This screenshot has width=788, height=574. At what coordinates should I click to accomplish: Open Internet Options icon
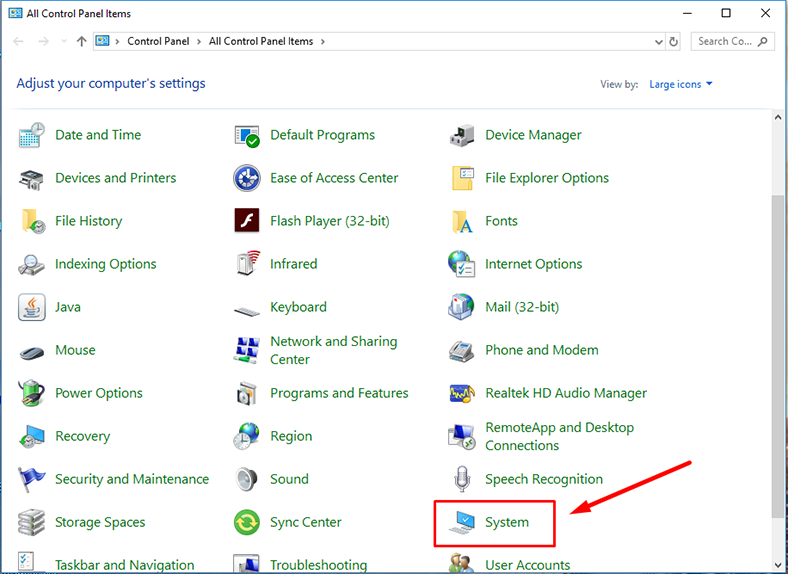click(461, 264)
